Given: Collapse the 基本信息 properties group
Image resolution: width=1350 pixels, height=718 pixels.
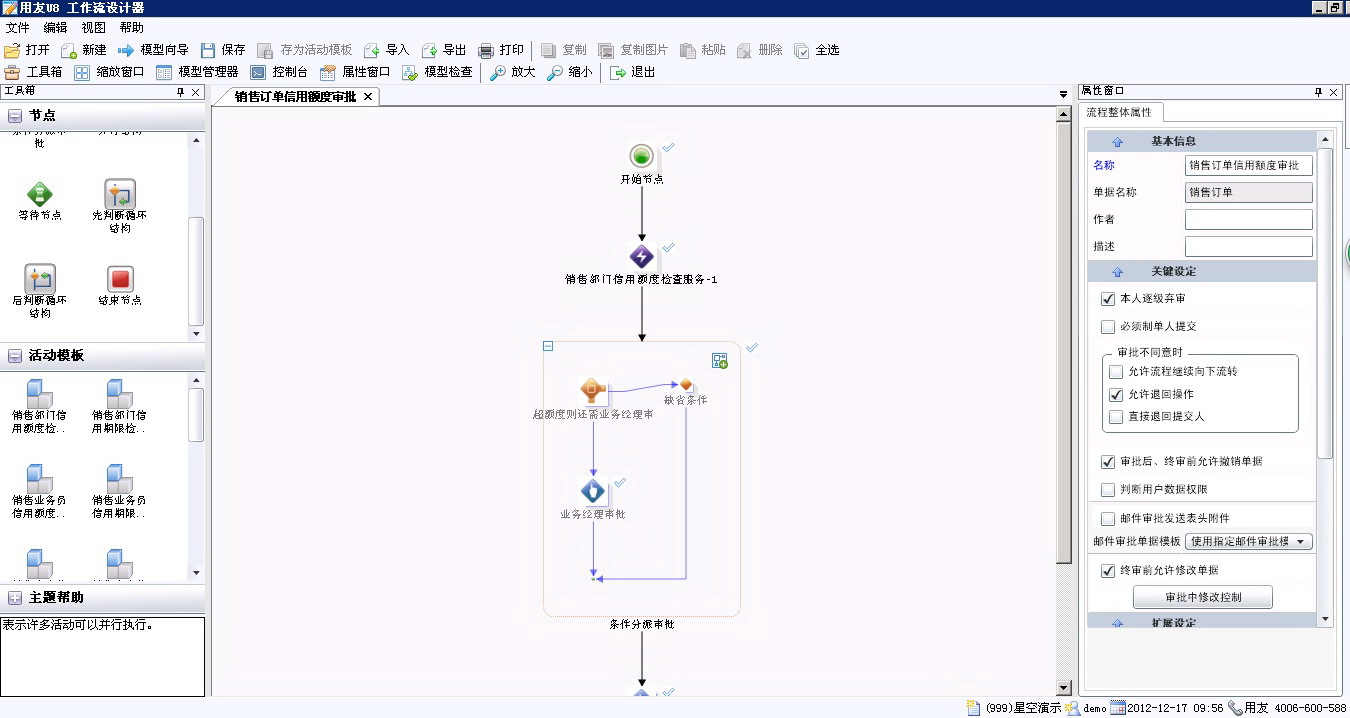Looking at the screenshot, I should [x=1117, y=142].
